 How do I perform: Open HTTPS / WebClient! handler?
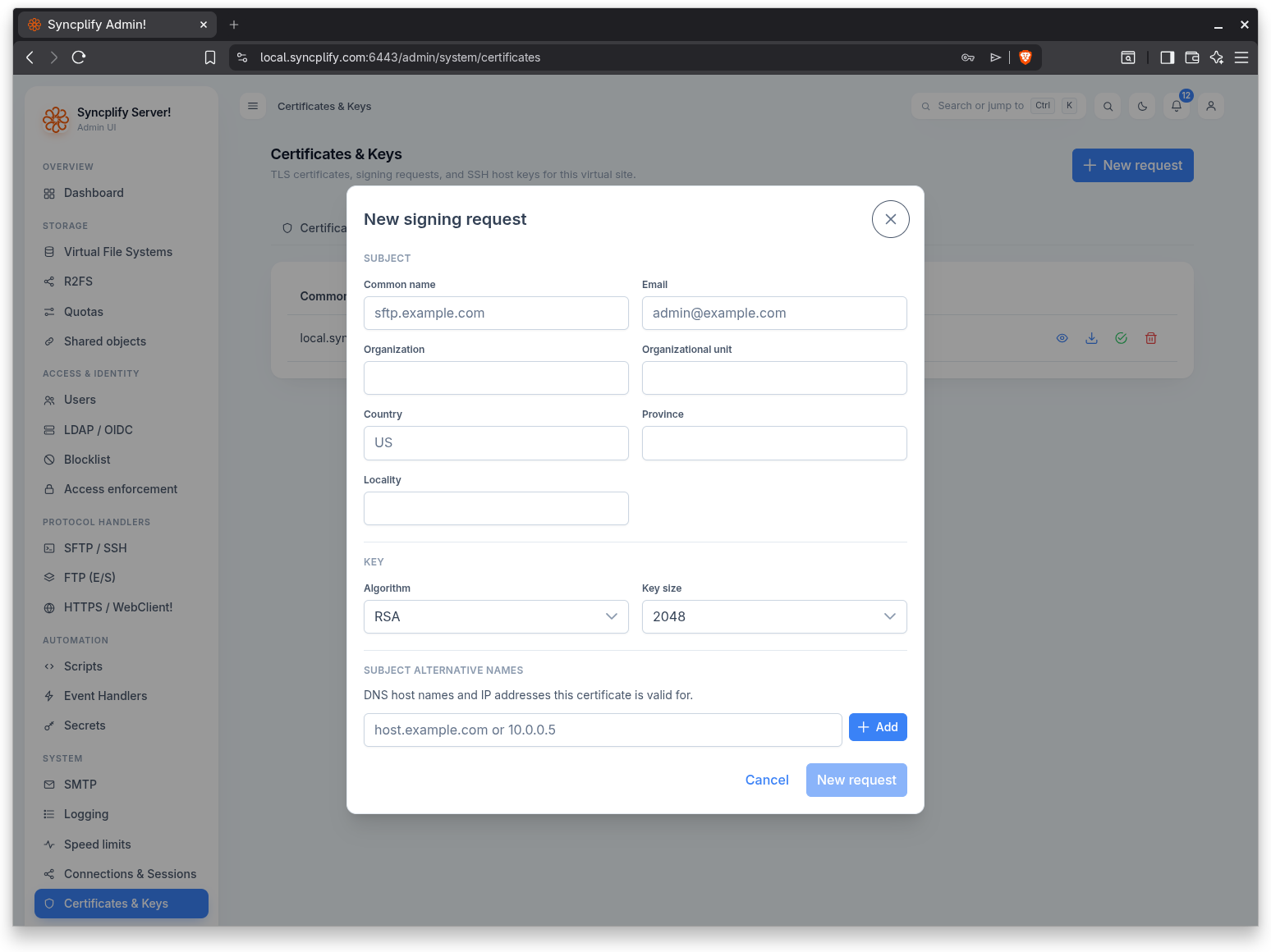(x=122, y=607)
